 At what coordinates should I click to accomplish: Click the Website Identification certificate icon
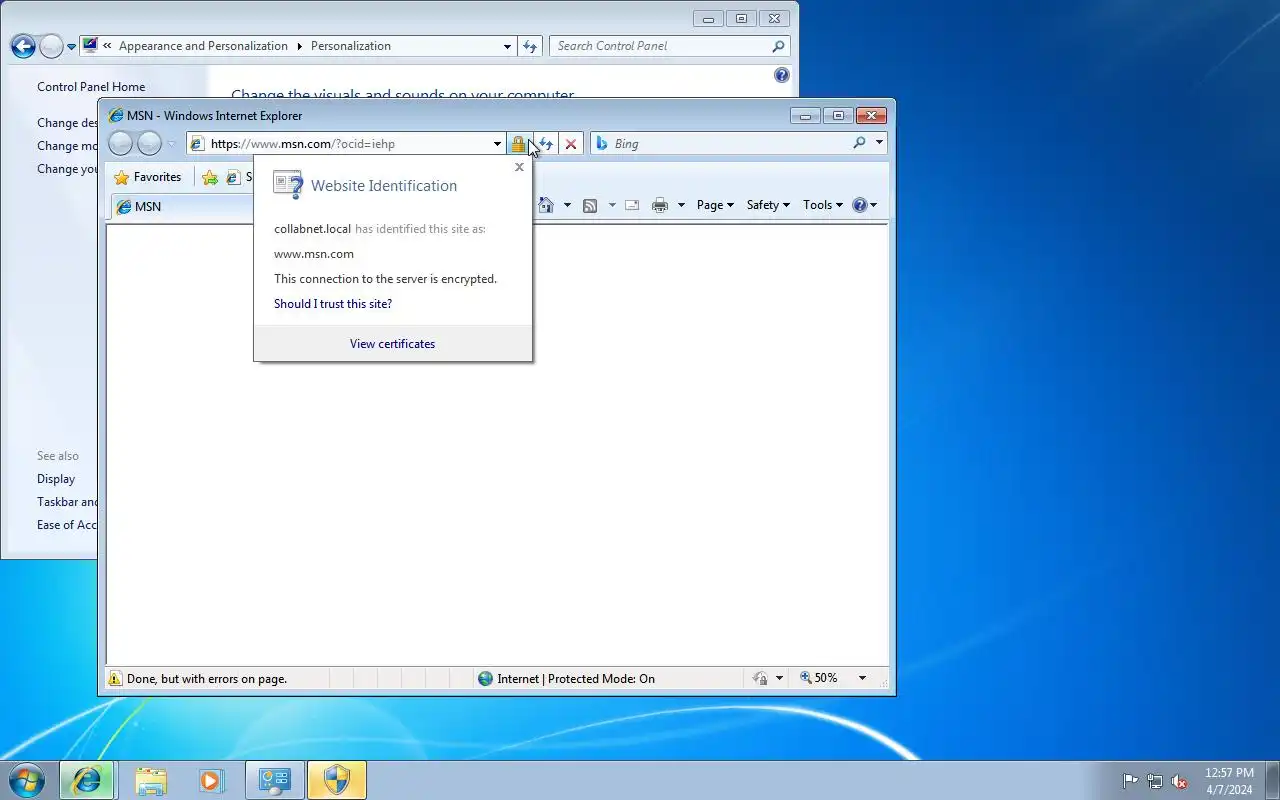288,185
